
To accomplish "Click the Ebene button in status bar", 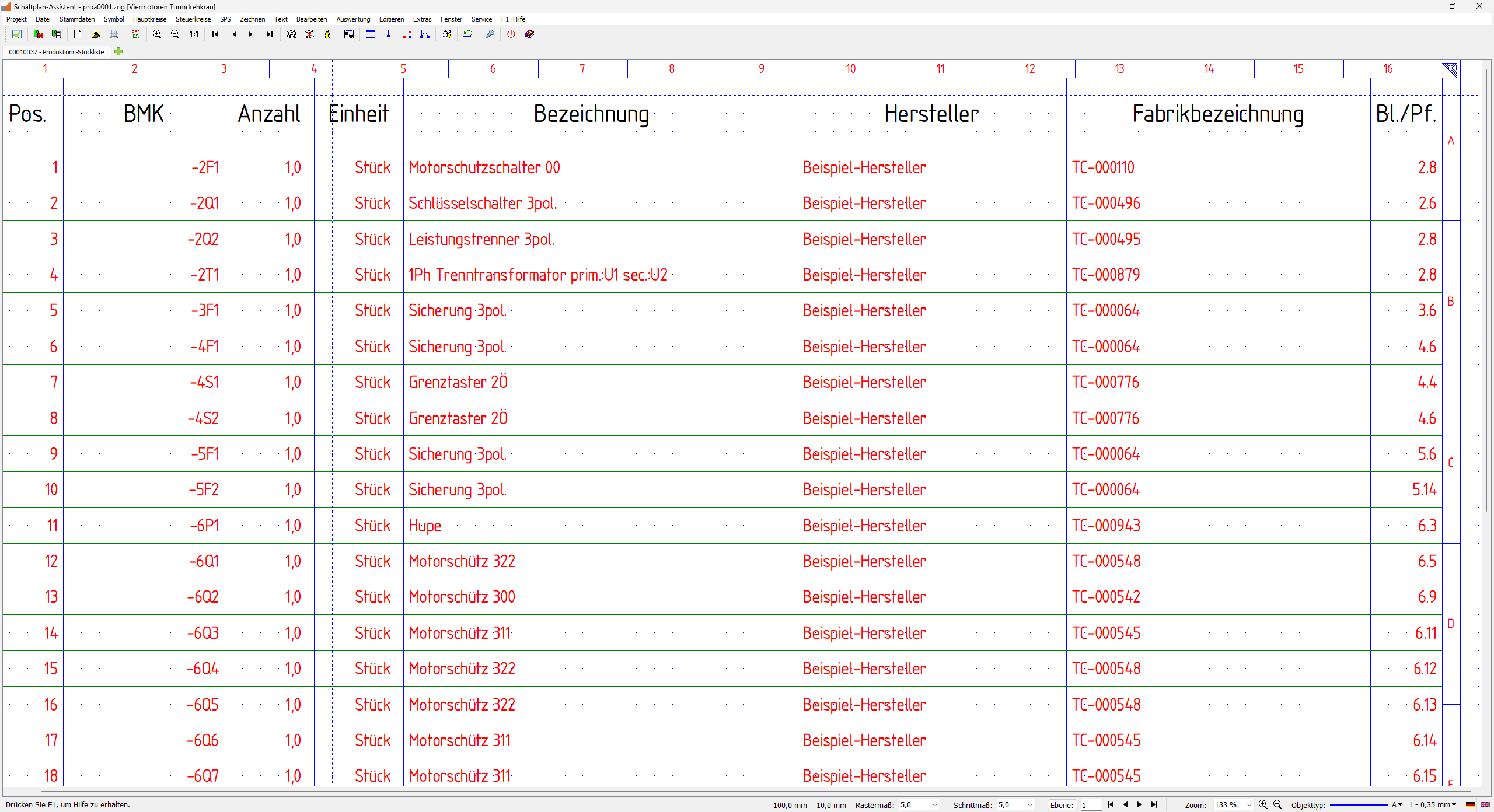I will tap(1062, 805).
